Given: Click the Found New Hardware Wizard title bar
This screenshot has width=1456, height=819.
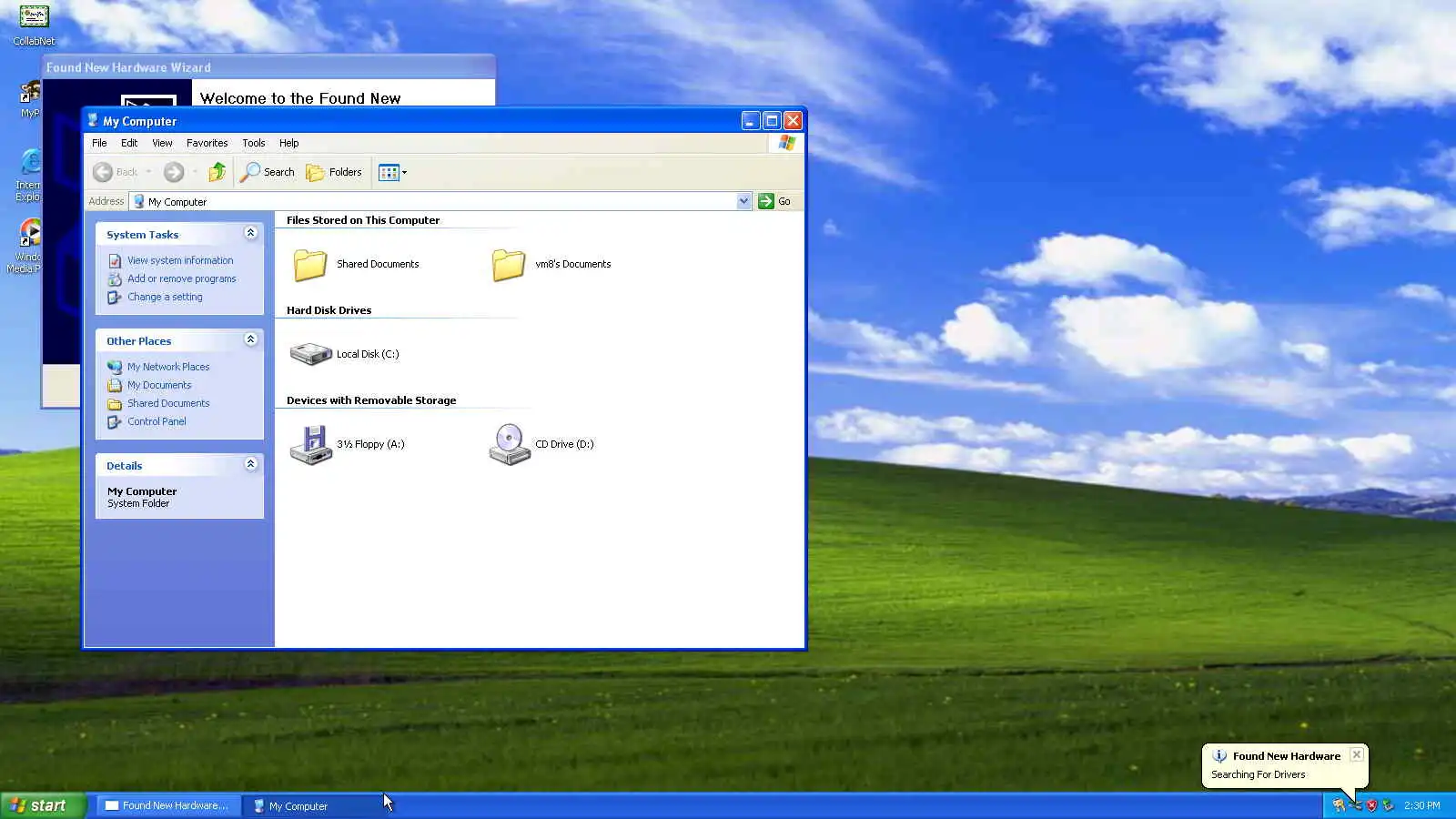Looking at the screenshot, I should click(268, 67).
